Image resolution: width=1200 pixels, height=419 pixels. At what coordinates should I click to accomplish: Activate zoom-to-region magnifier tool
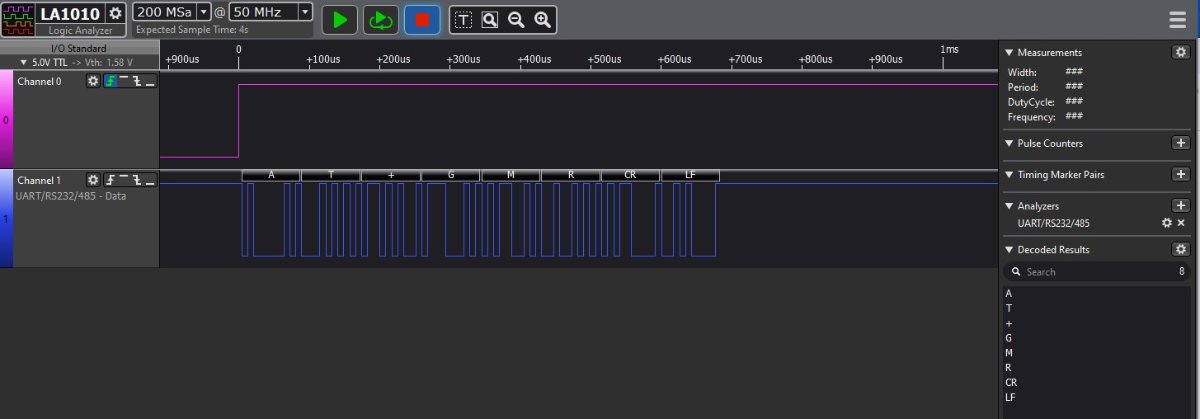pyautogui.click(x=490, y=19)
